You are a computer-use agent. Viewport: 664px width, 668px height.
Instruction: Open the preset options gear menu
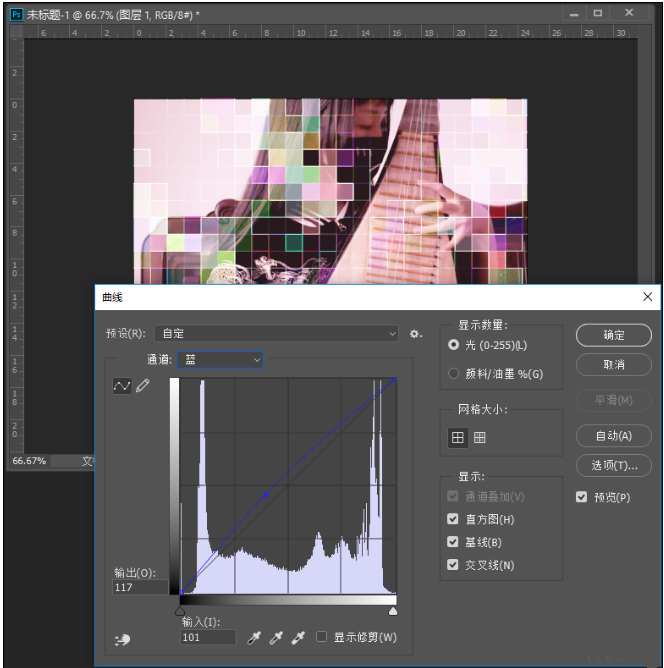416,334
